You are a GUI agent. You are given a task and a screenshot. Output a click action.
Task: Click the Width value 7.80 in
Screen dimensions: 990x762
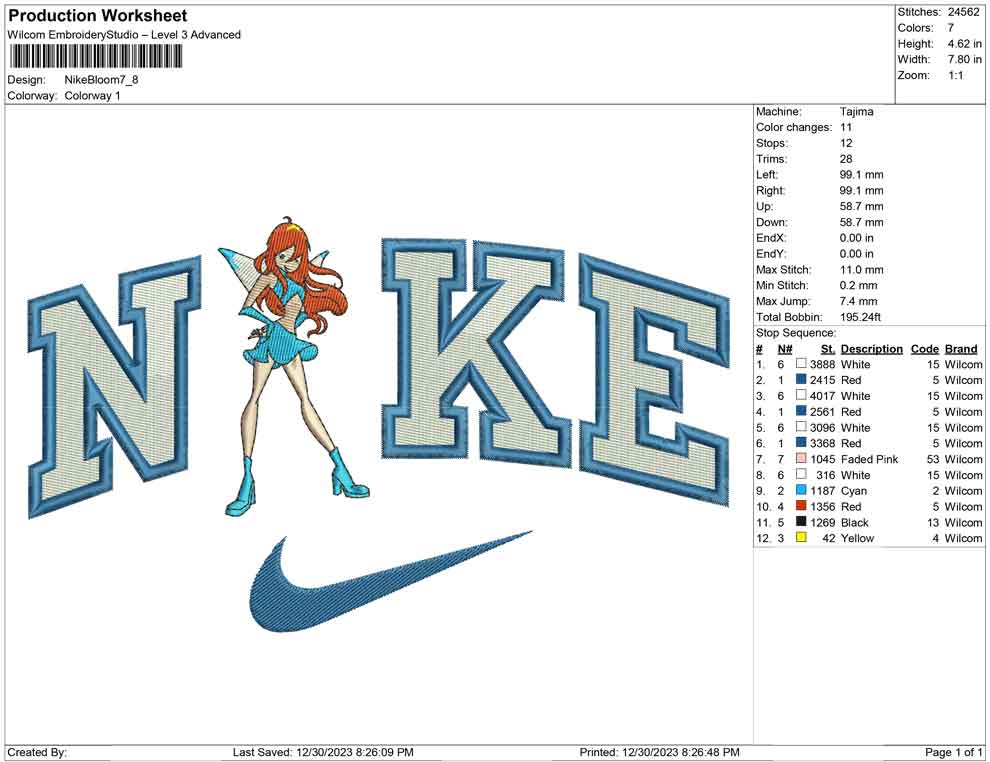pyautogui.click(x=964, y=59)
